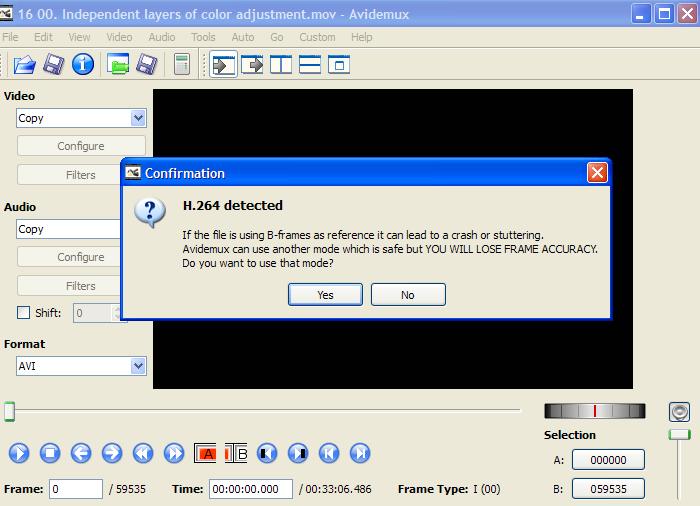Set selection marker B
Viewport: 700px width, 506px height.
[x=236, y=454]
